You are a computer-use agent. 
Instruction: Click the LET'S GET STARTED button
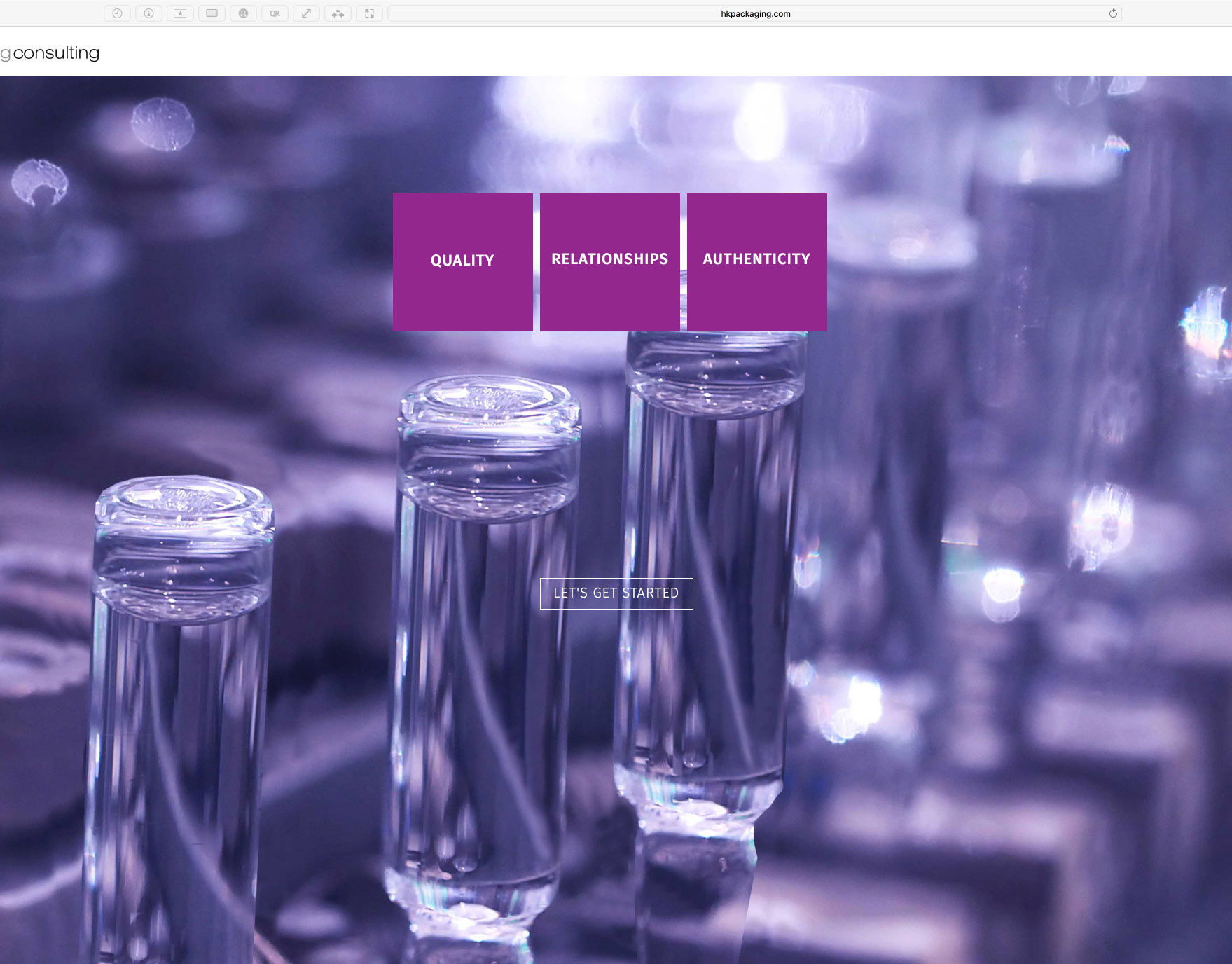pos(616,593)
